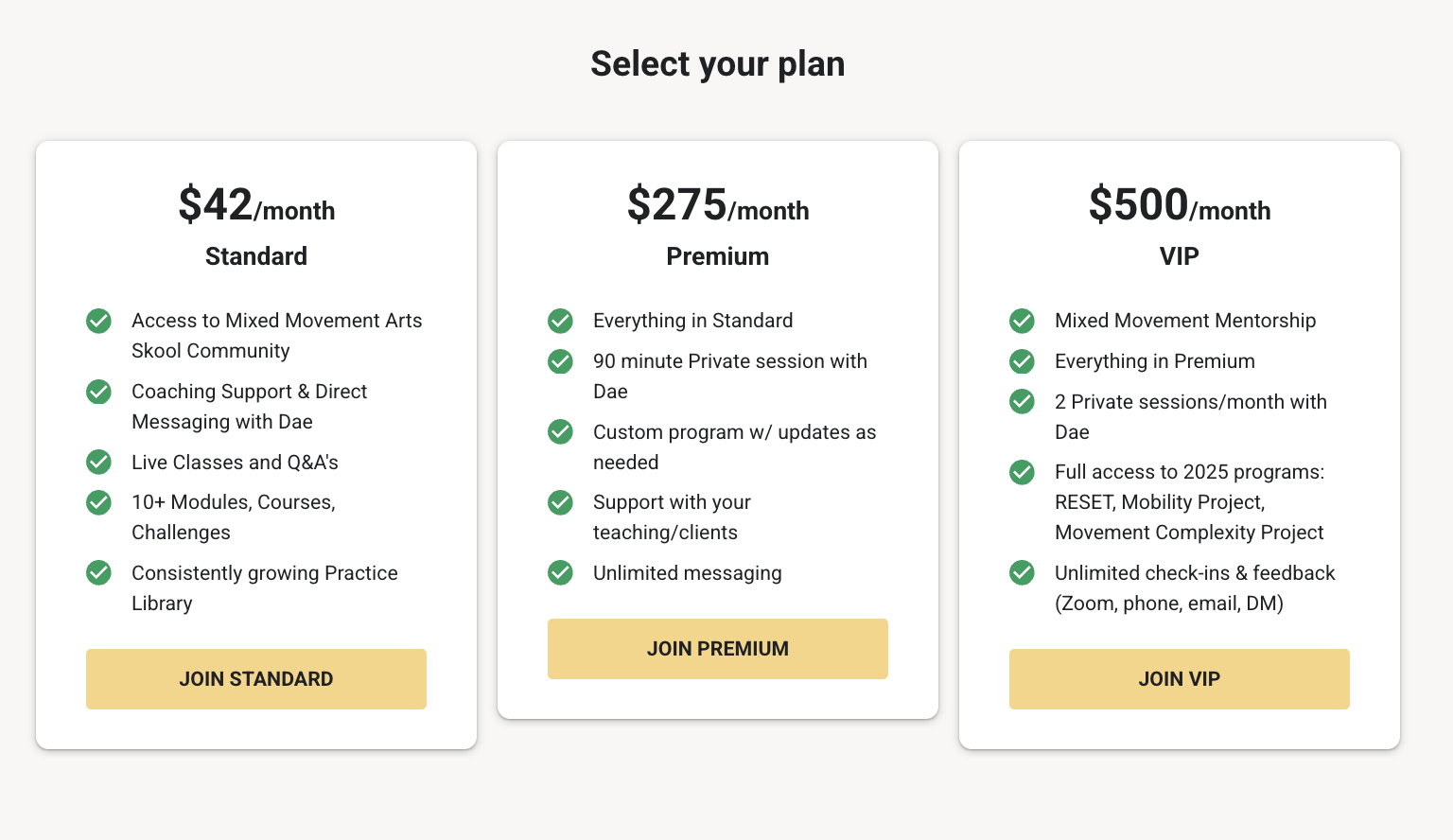Click the JOIN PREMIUM button
Image resolution: width=1453 pixels, height=840 pixels.
point(717,649)
